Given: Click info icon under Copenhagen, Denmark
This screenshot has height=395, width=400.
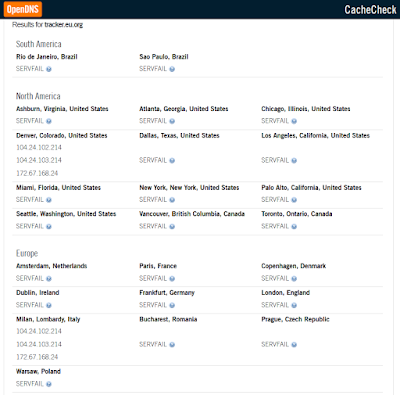Looking at the screenshot, I should coord(294,279).
